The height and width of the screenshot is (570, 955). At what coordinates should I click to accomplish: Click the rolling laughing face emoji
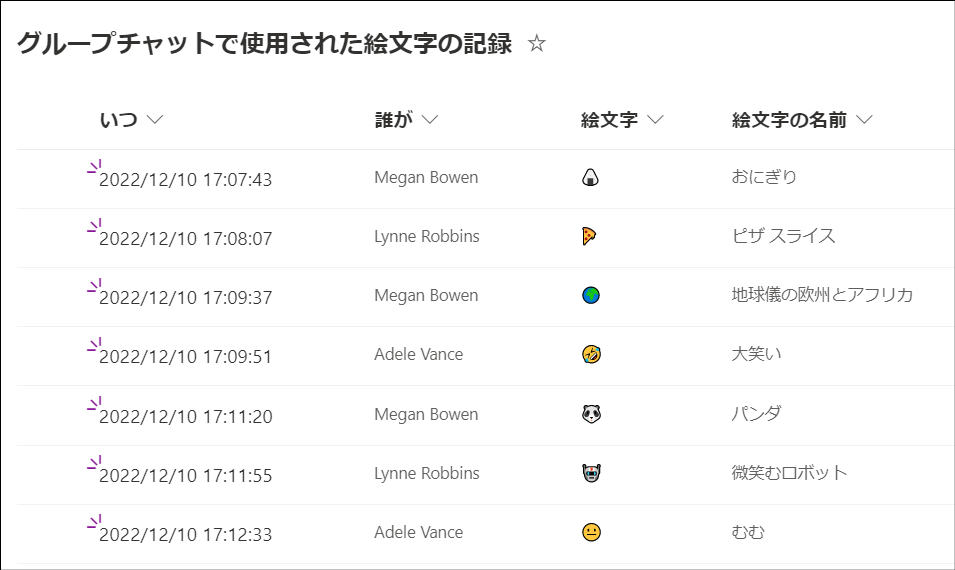[x=591, y=354]
